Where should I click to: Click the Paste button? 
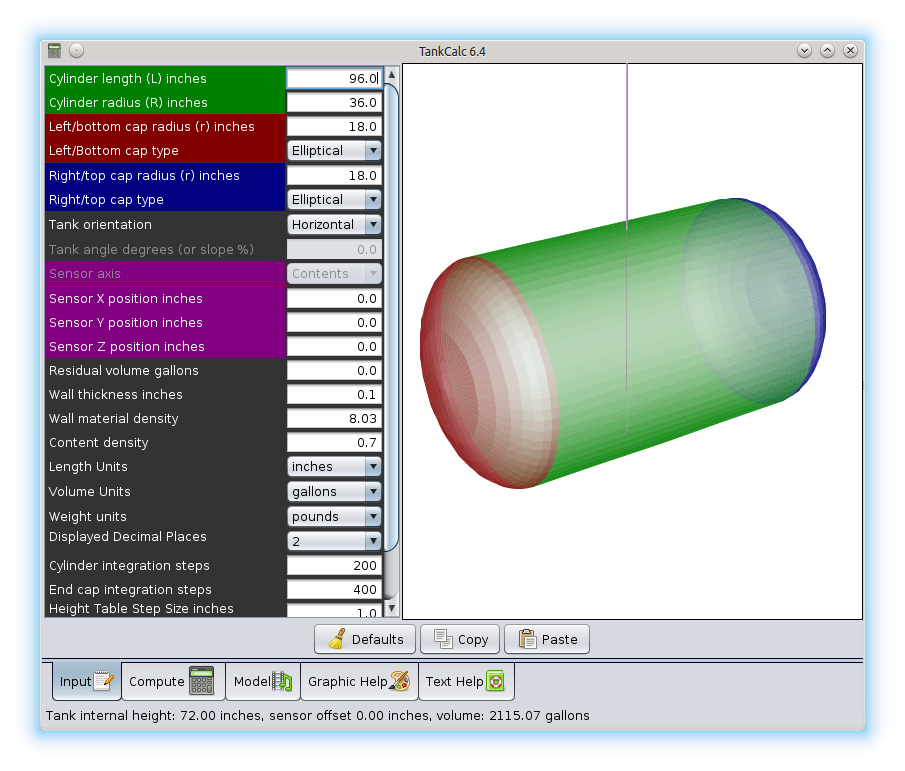pos(547,639)
